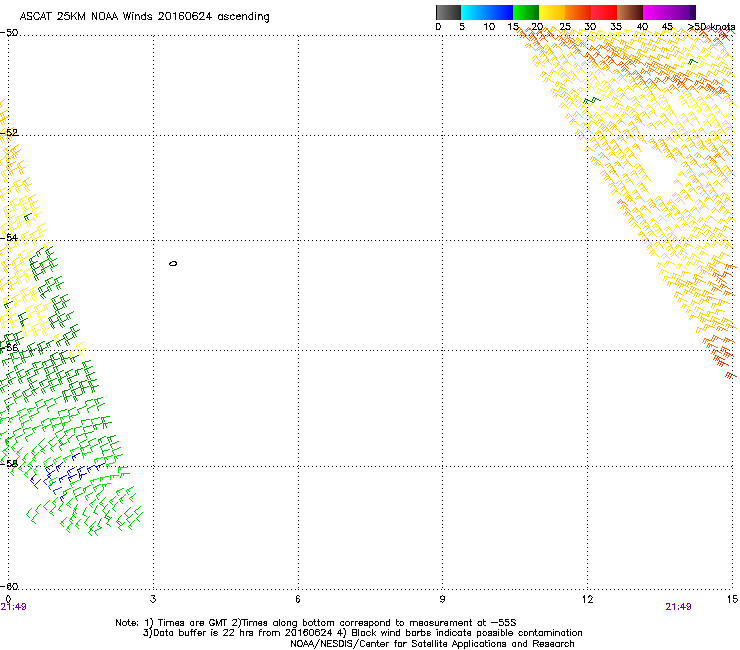Click the '12' longitude axis label
Image resolution: width=740 pixels, height=650 pixels.
(x=587, y=599)
